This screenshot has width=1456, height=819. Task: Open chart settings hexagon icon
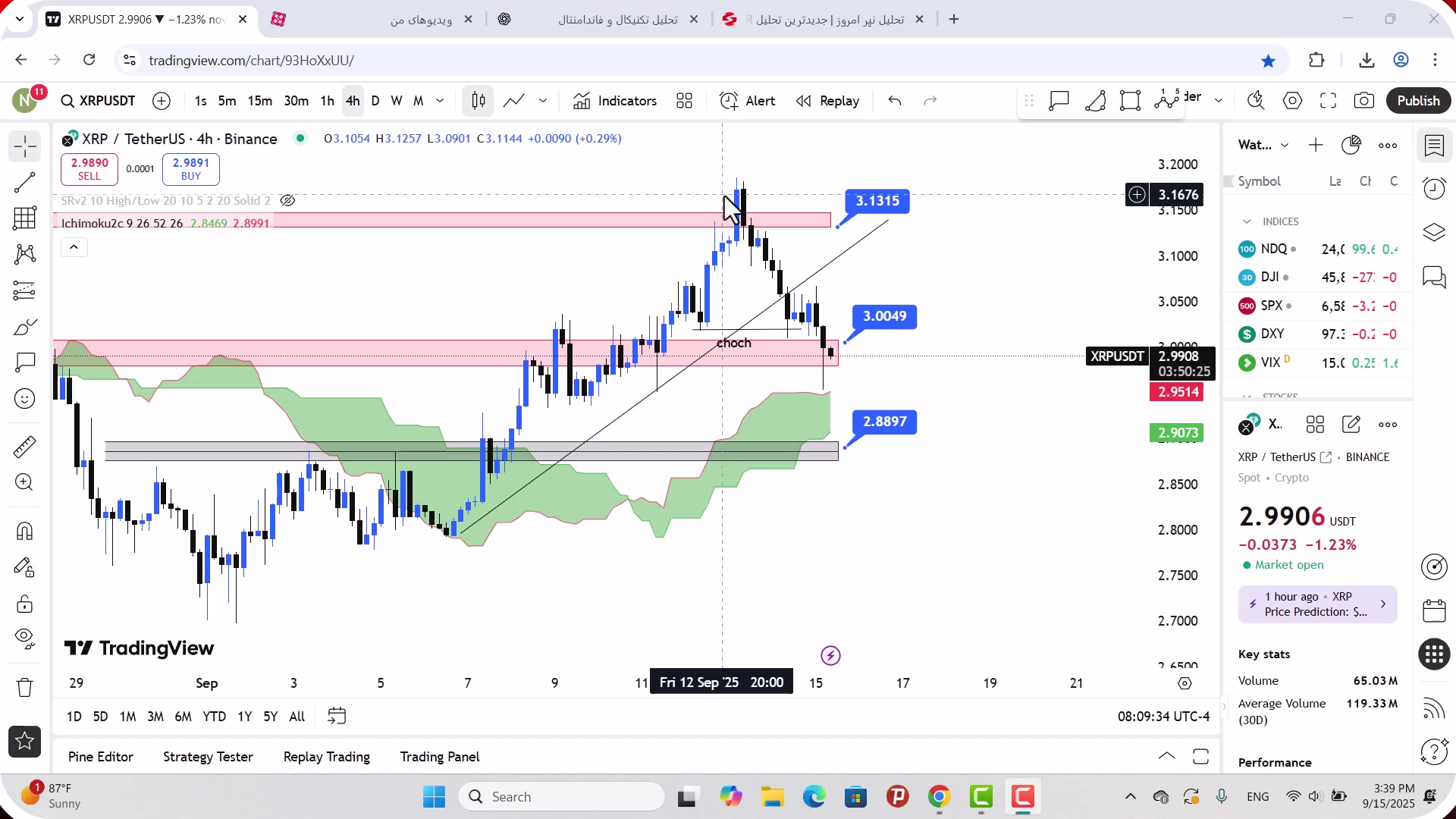1292,101
